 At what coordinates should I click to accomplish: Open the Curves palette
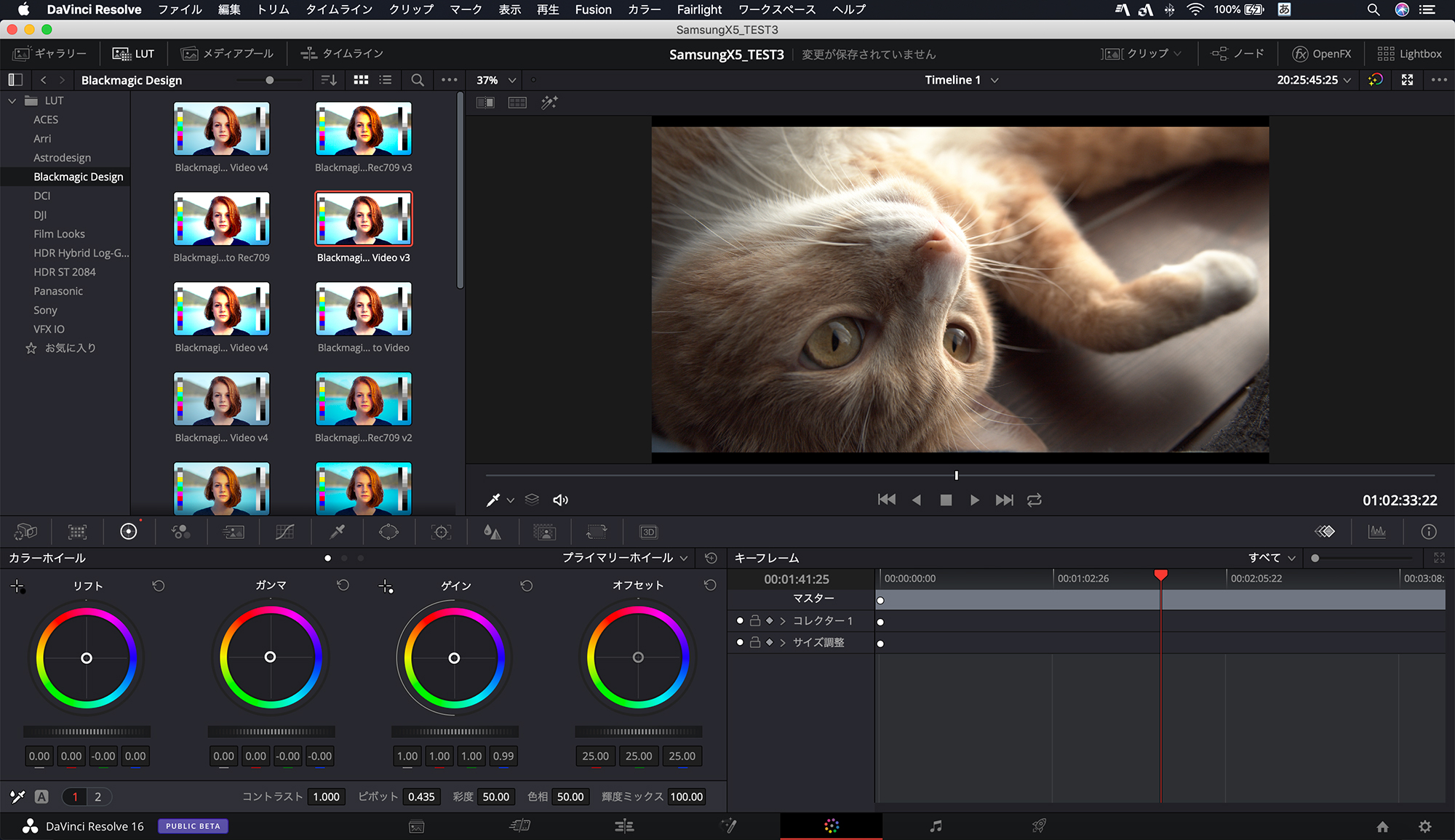[284, 532]
